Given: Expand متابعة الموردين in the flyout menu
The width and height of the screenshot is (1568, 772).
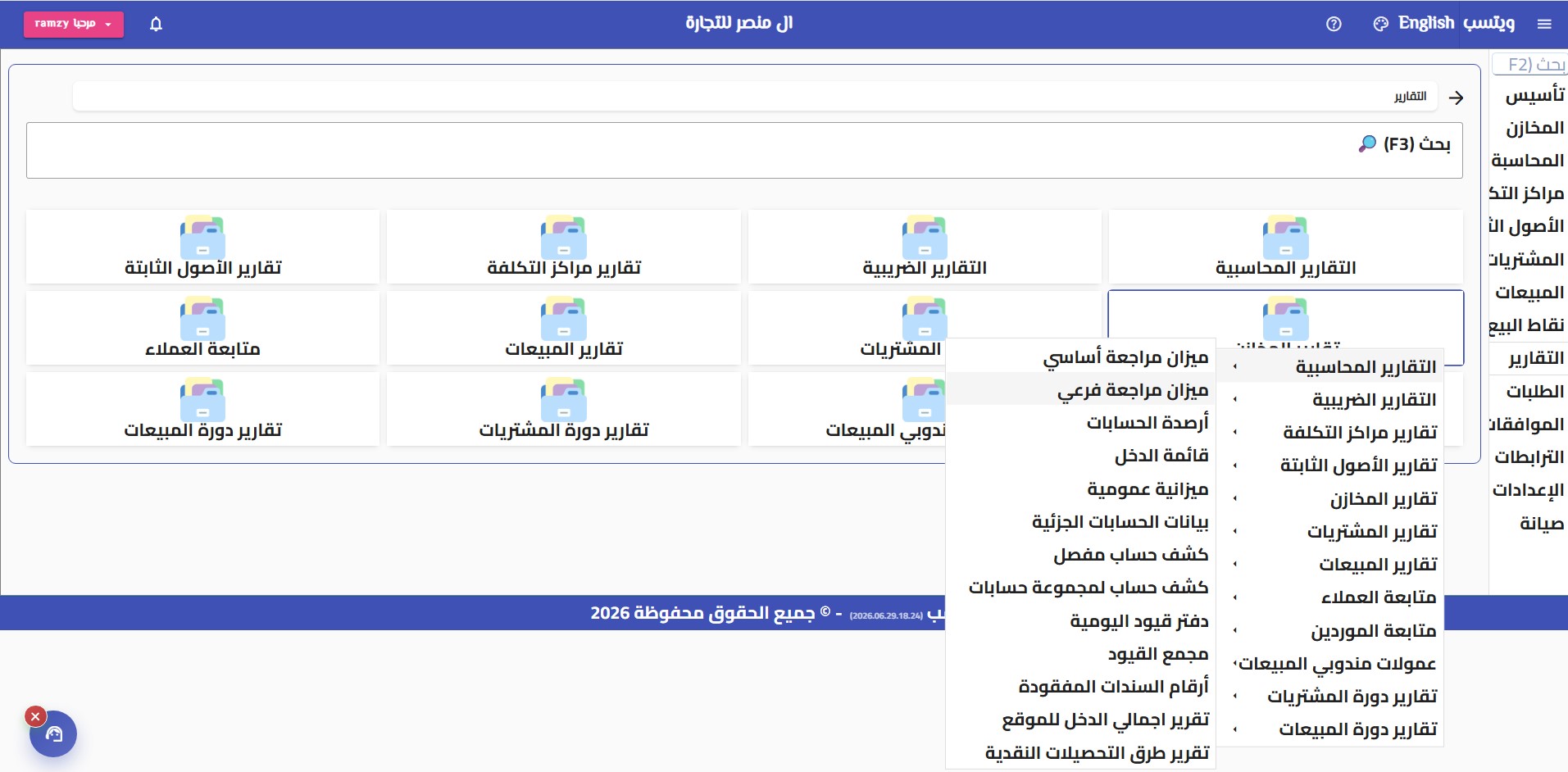Looking at the screenshot, I should tap(1329, 631).
